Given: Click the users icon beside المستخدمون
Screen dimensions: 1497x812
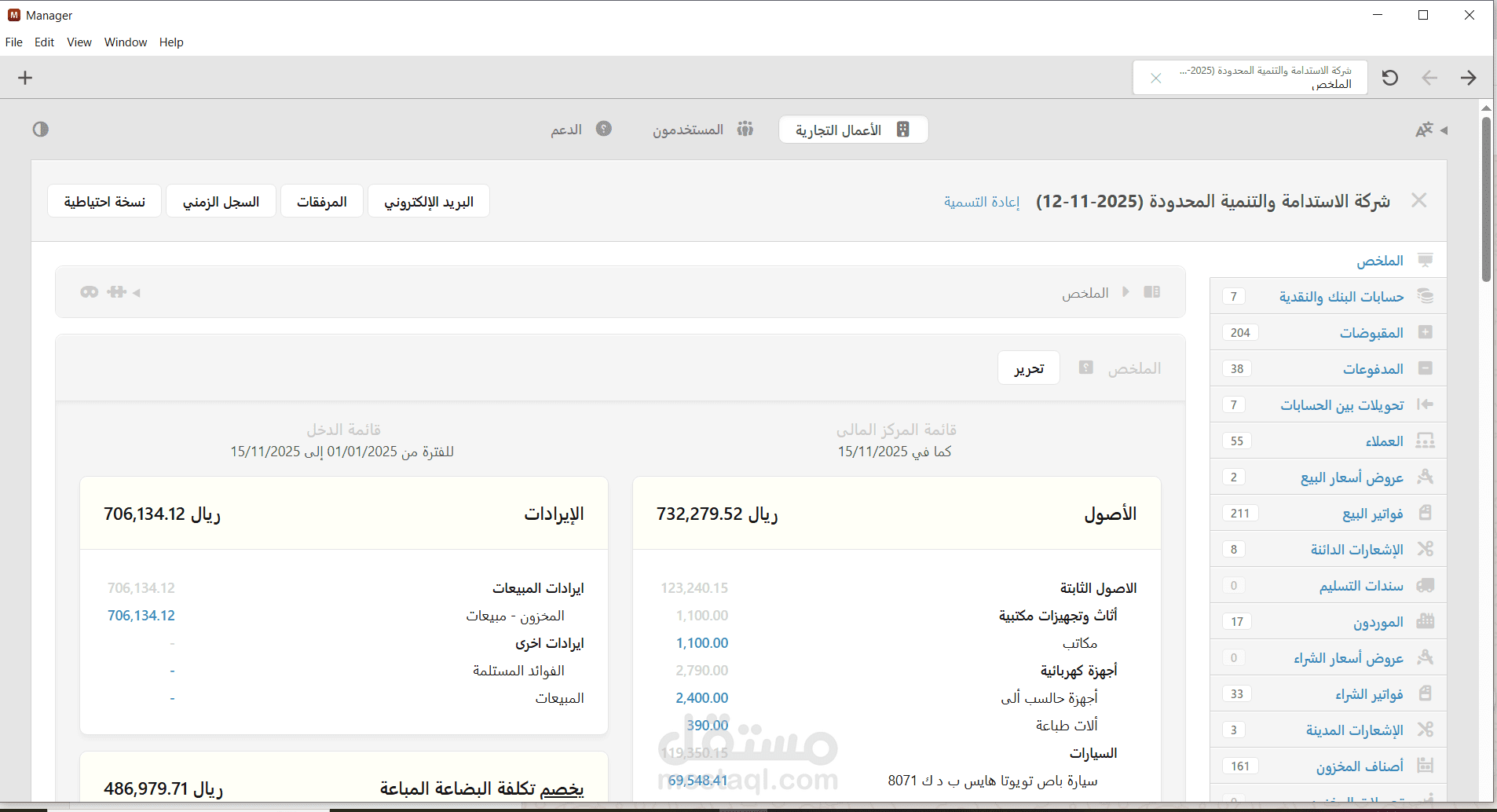Looking at the screenshot, I should tap(745, 129).
